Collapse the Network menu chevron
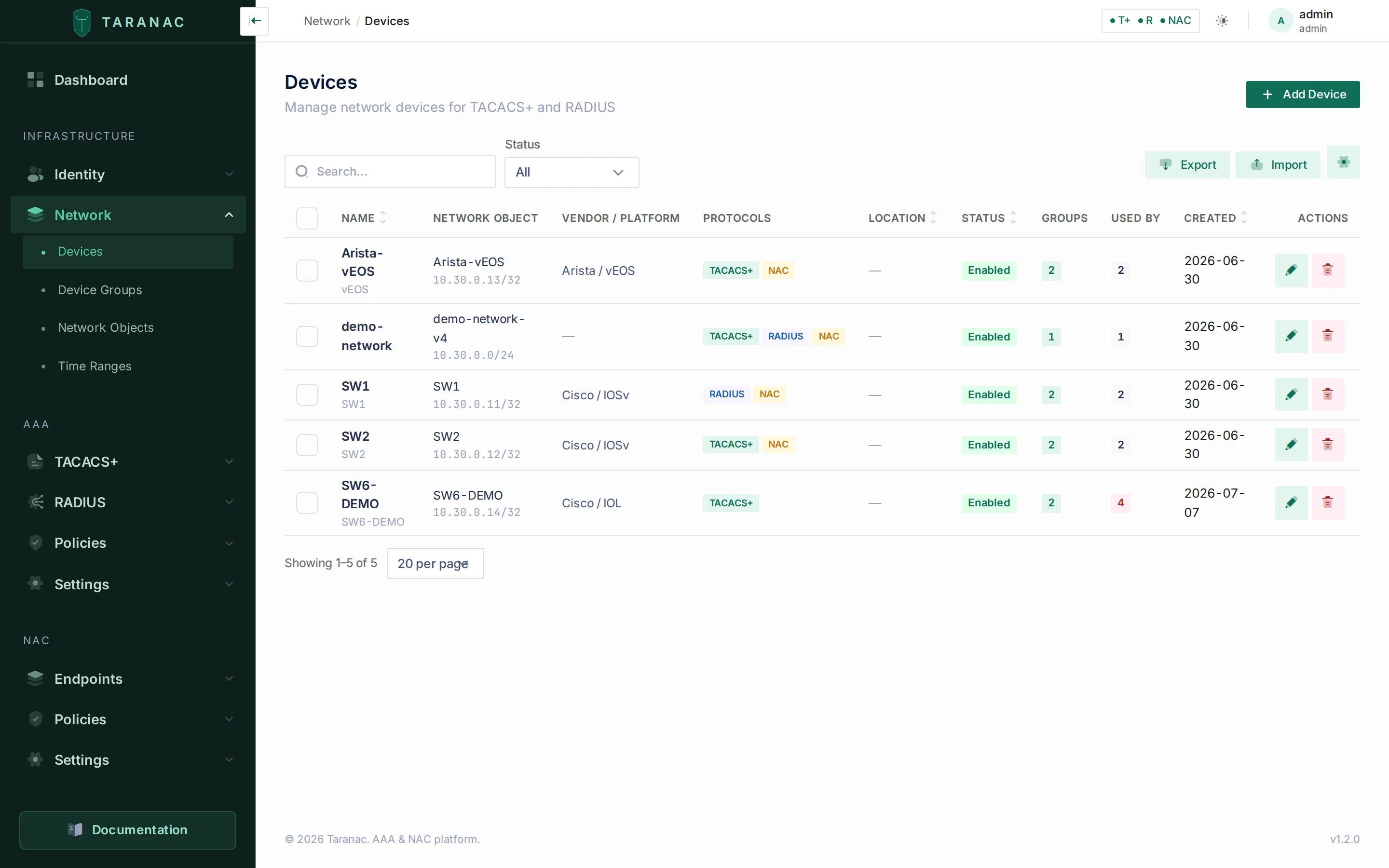Screen dimensions: 1389x868 [229, 215]
